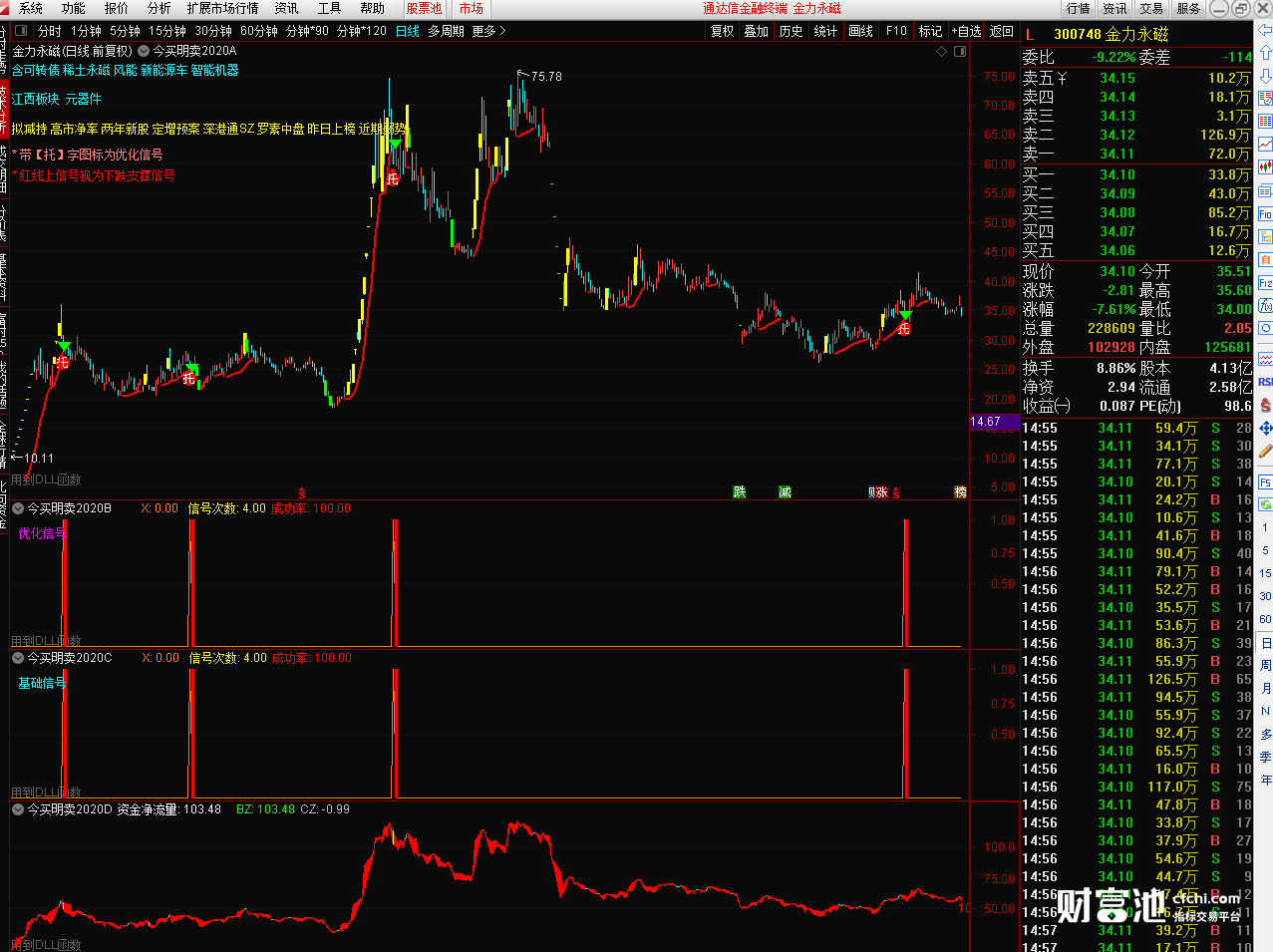Image resolution: width=1273 pixels, height=952 pixels.
Task: Select the 60分钟 period
Action: coord(259,31)
